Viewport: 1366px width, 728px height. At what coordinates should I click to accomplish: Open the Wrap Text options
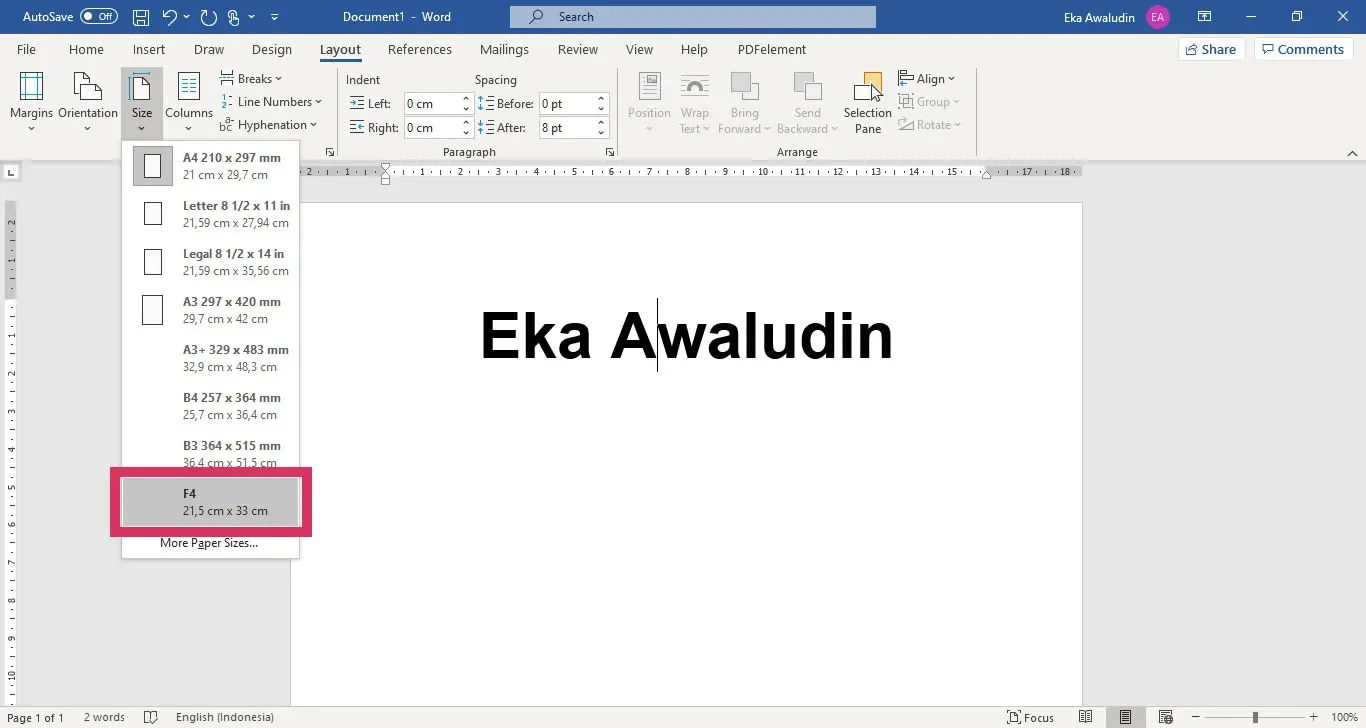(x=695, y=100)
